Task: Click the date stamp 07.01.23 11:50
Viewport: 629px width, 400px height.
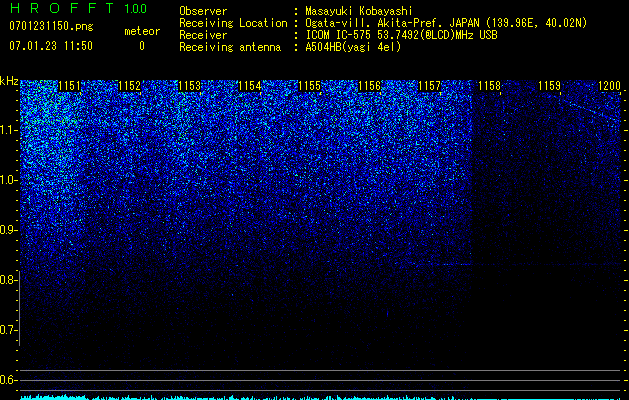Action: (51, 46)
